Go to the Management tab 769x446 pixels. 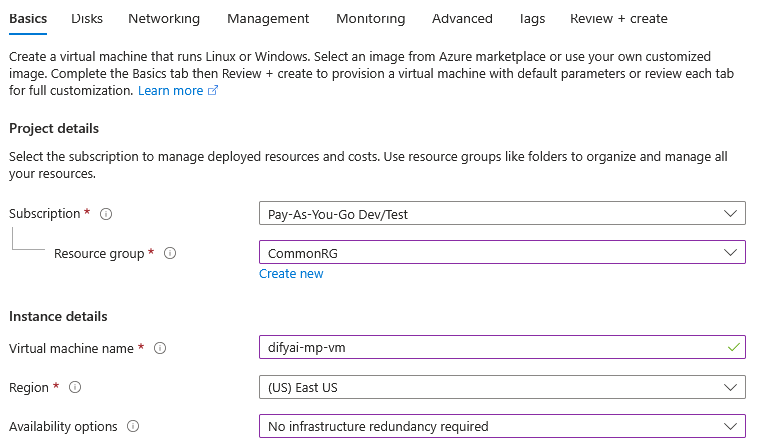(268, 19)
